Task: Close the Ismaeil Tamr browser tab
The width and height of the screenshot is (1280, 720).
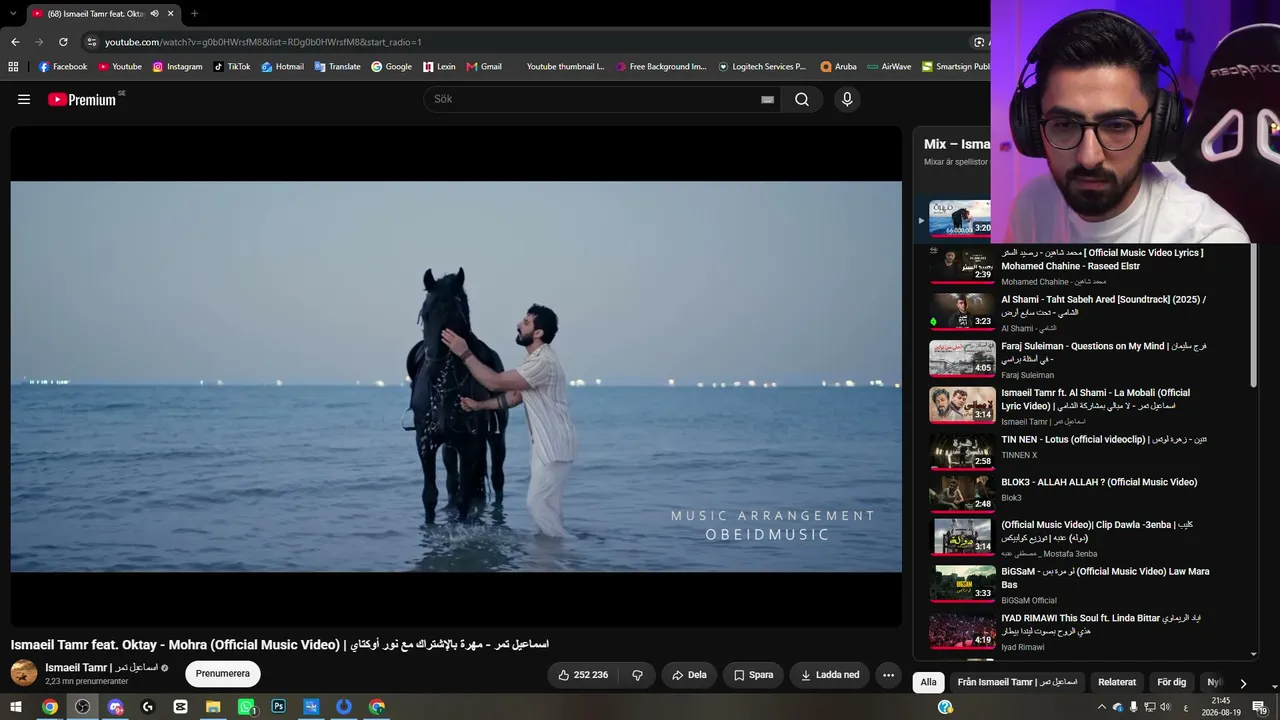Action: point(171,14)
